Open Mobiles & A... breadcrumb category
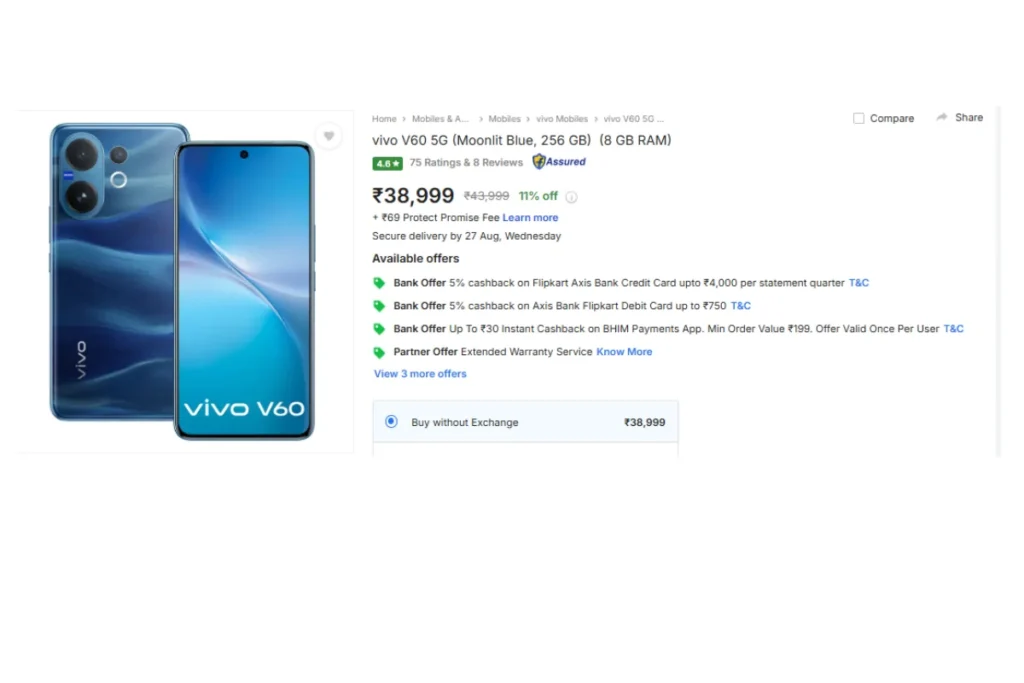 click(x=440, y=119)
